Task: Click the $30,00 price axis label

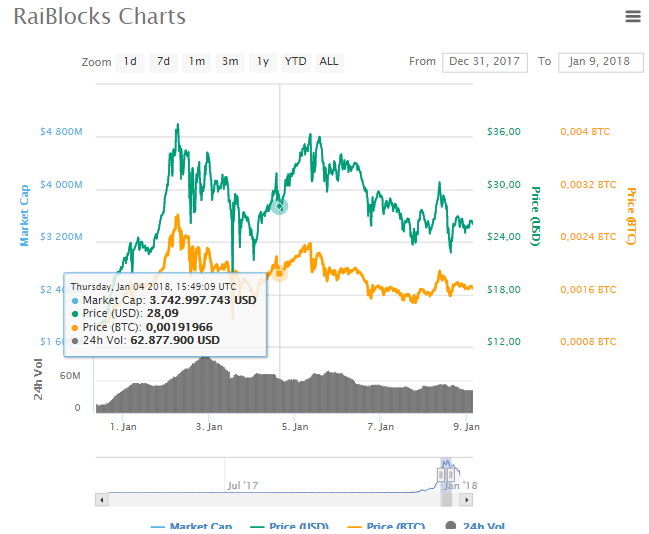Action: 504,185
